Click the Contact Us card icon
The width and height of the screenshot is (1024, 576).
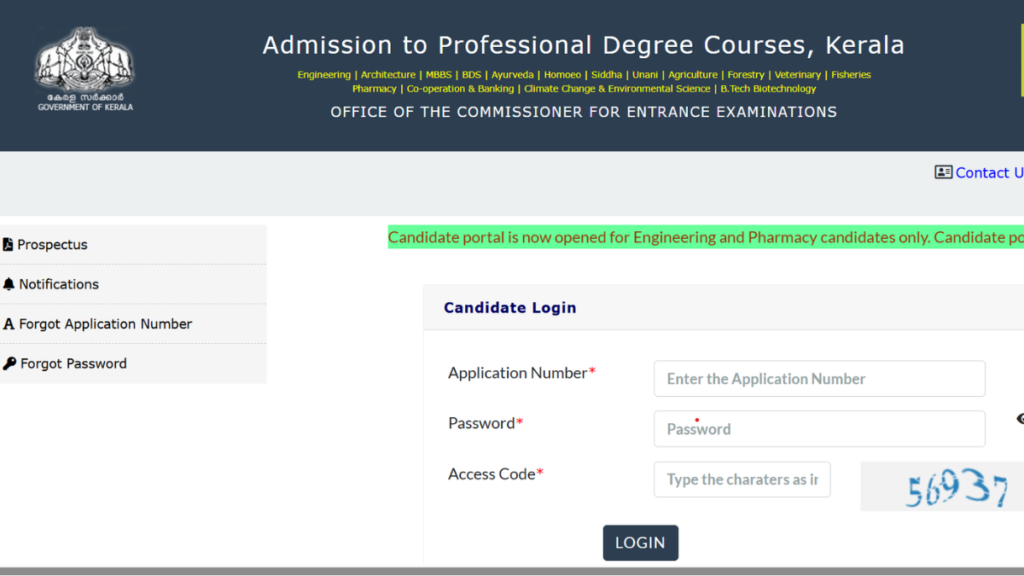tap(943, 172)
